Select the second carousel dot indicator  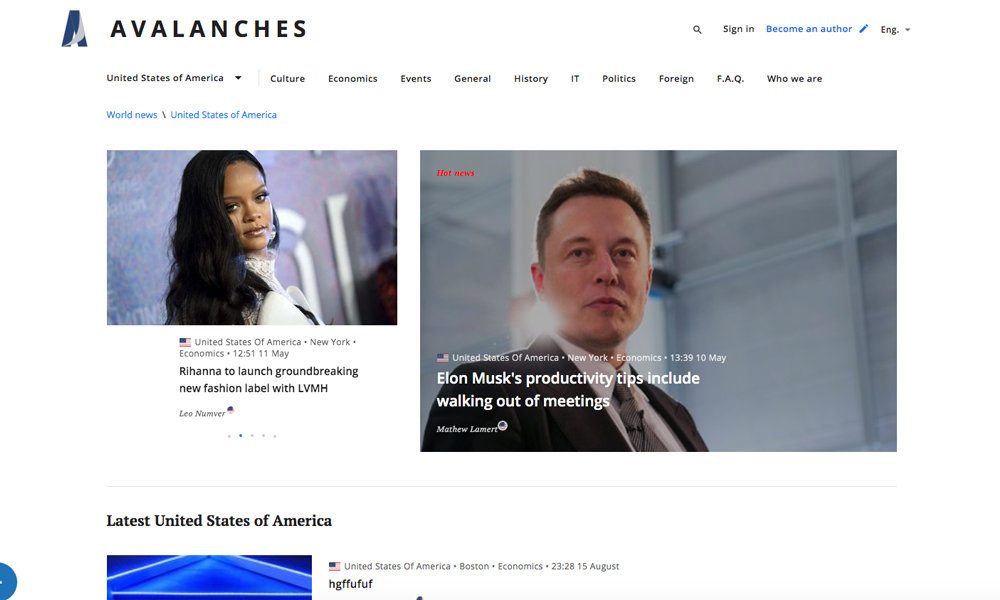[240, 435]
